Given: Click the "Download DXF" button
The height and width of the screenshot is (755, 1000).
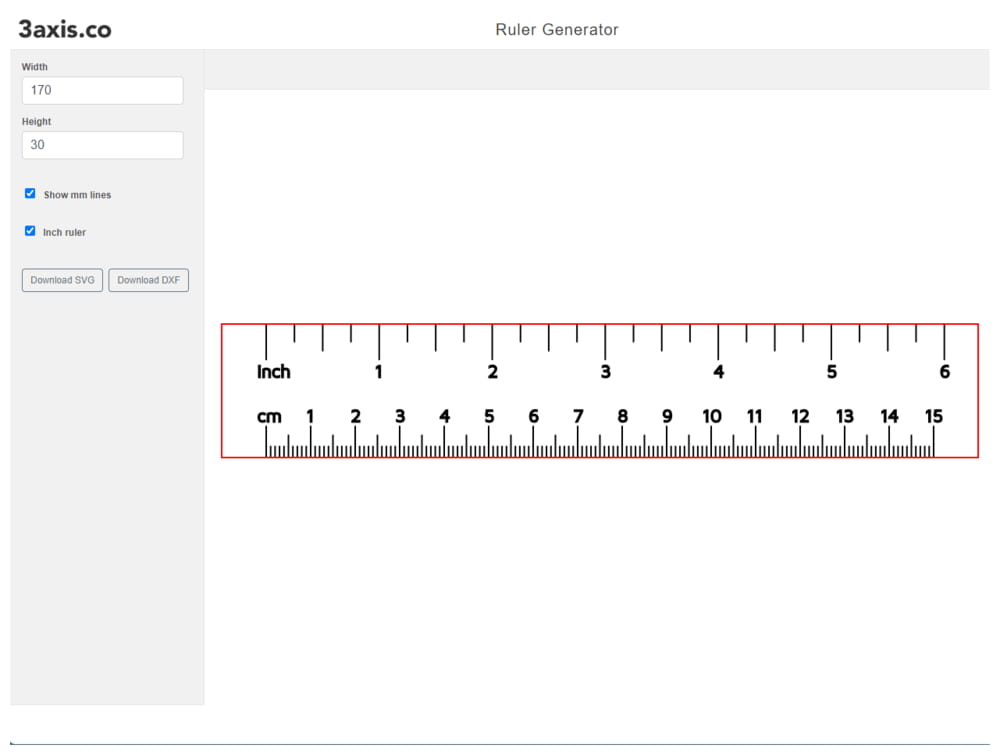Looking at the screenshot, I should [x=148, y=280].
